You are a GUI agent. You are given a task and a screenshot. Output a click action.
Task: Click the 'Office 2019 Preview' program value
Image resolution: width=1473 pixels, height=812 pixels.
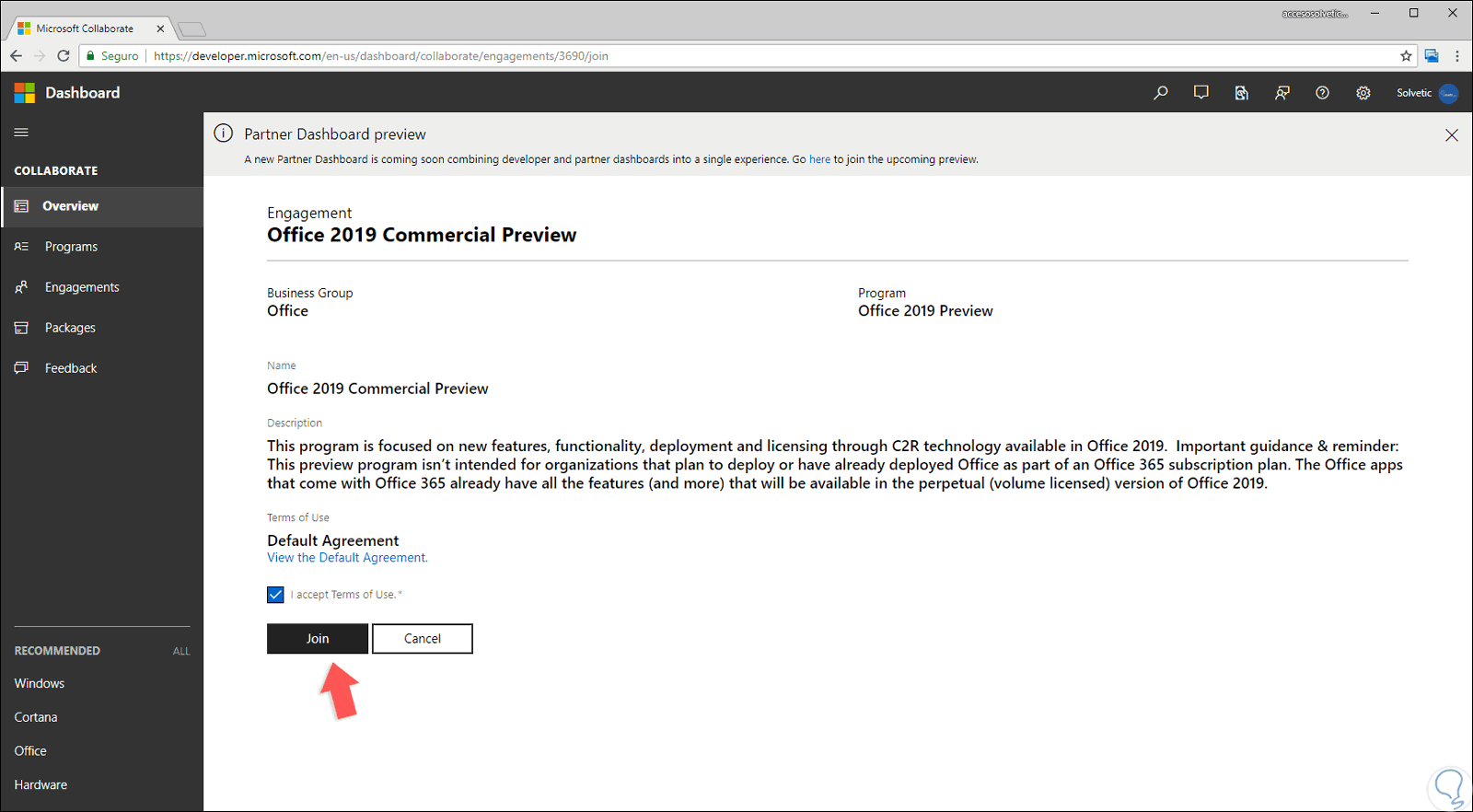(x=925, y=311)
